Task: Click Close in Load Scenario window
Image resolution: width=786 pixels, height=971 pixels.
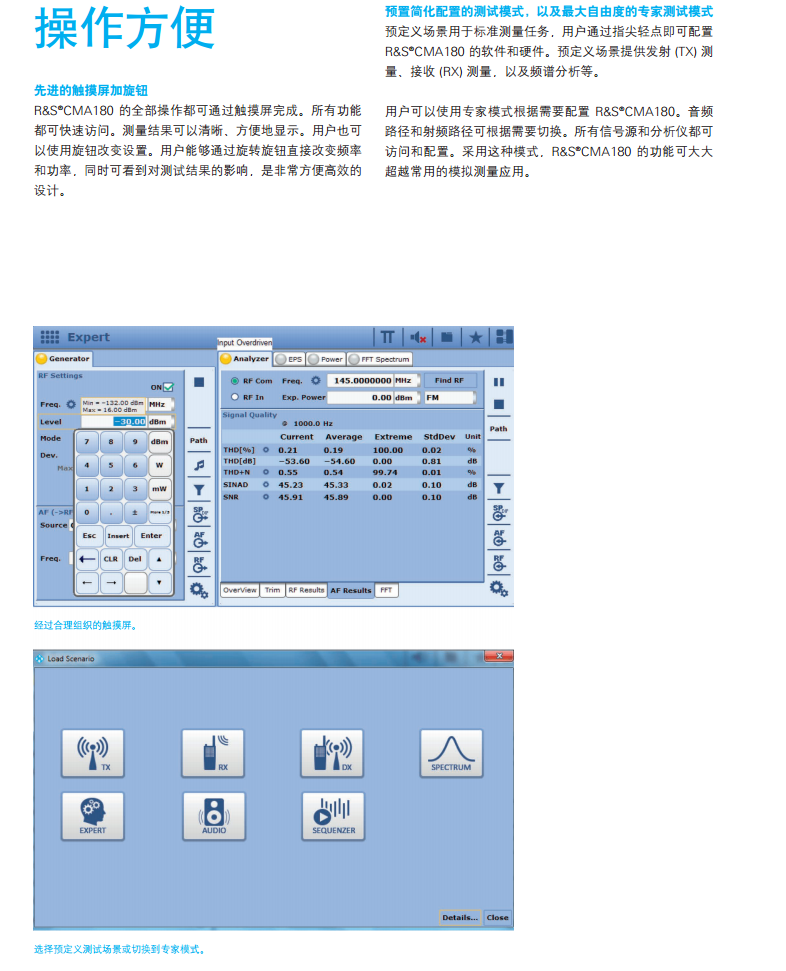Action: point(497,918)
